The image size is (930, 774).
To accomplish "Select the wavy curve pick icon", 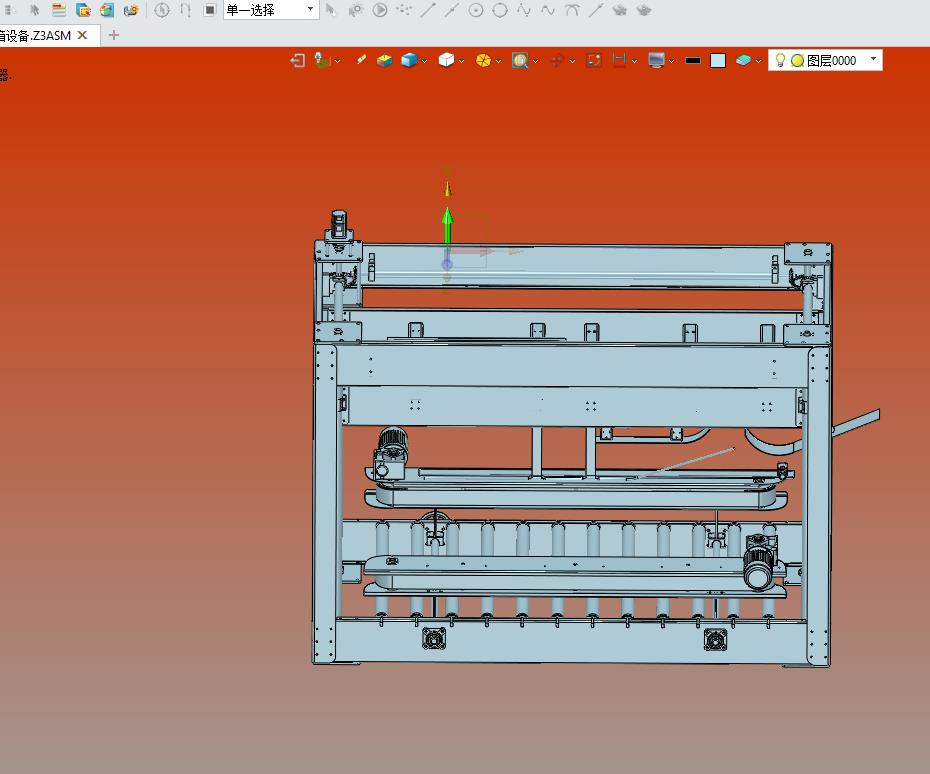I will click(547, 9).
